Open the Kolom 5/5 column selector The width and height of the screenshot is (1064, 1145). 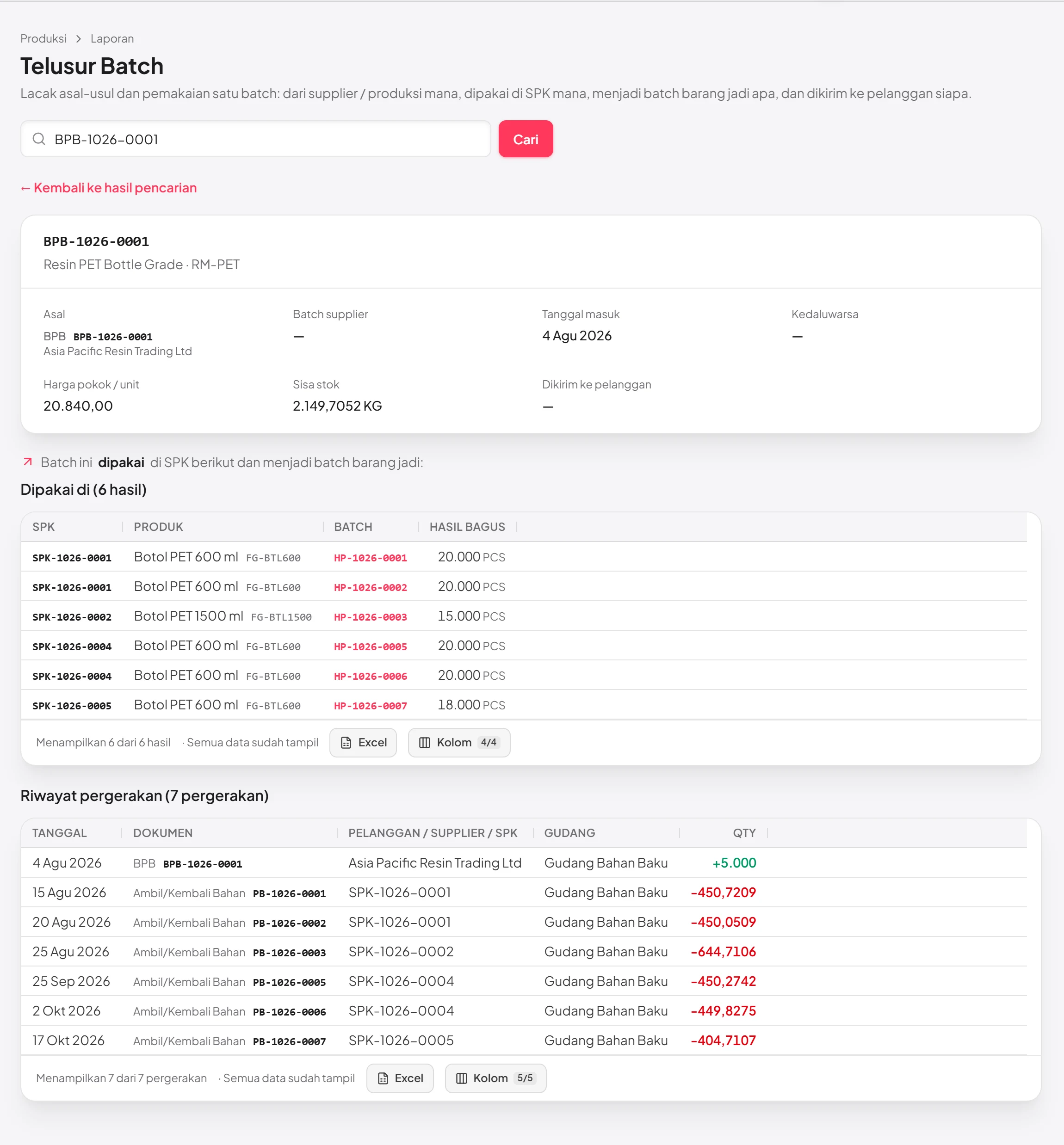pos(496,1078)
